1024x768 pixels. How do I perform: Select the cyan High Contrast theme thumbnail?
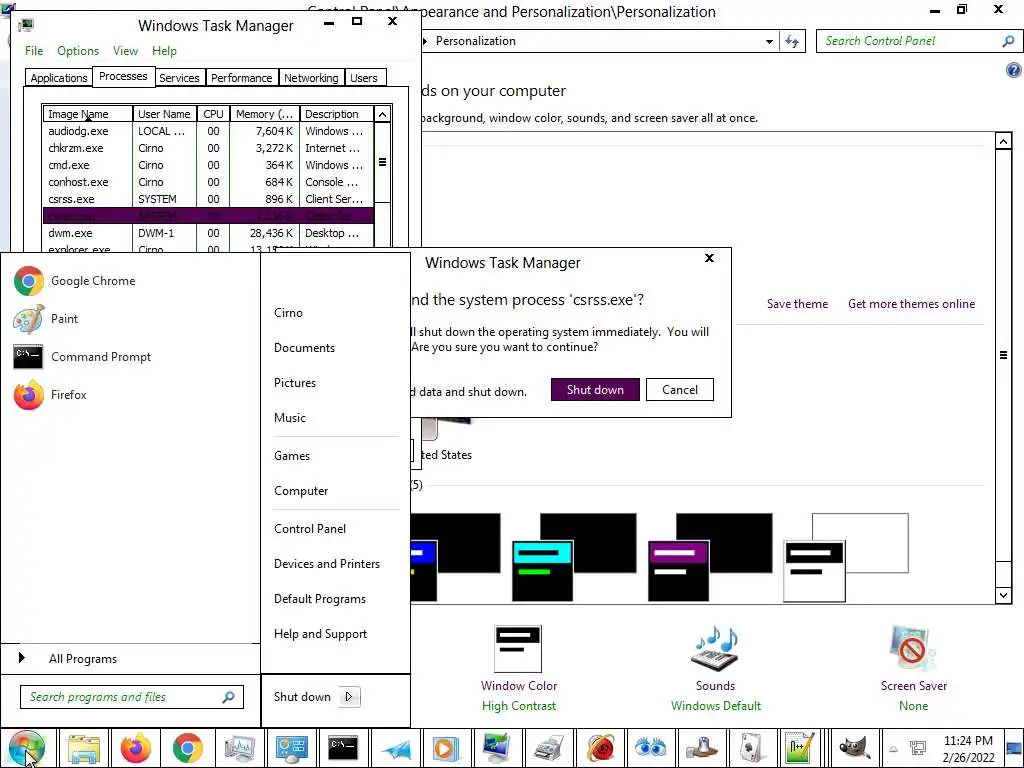[x=575, y=557]
